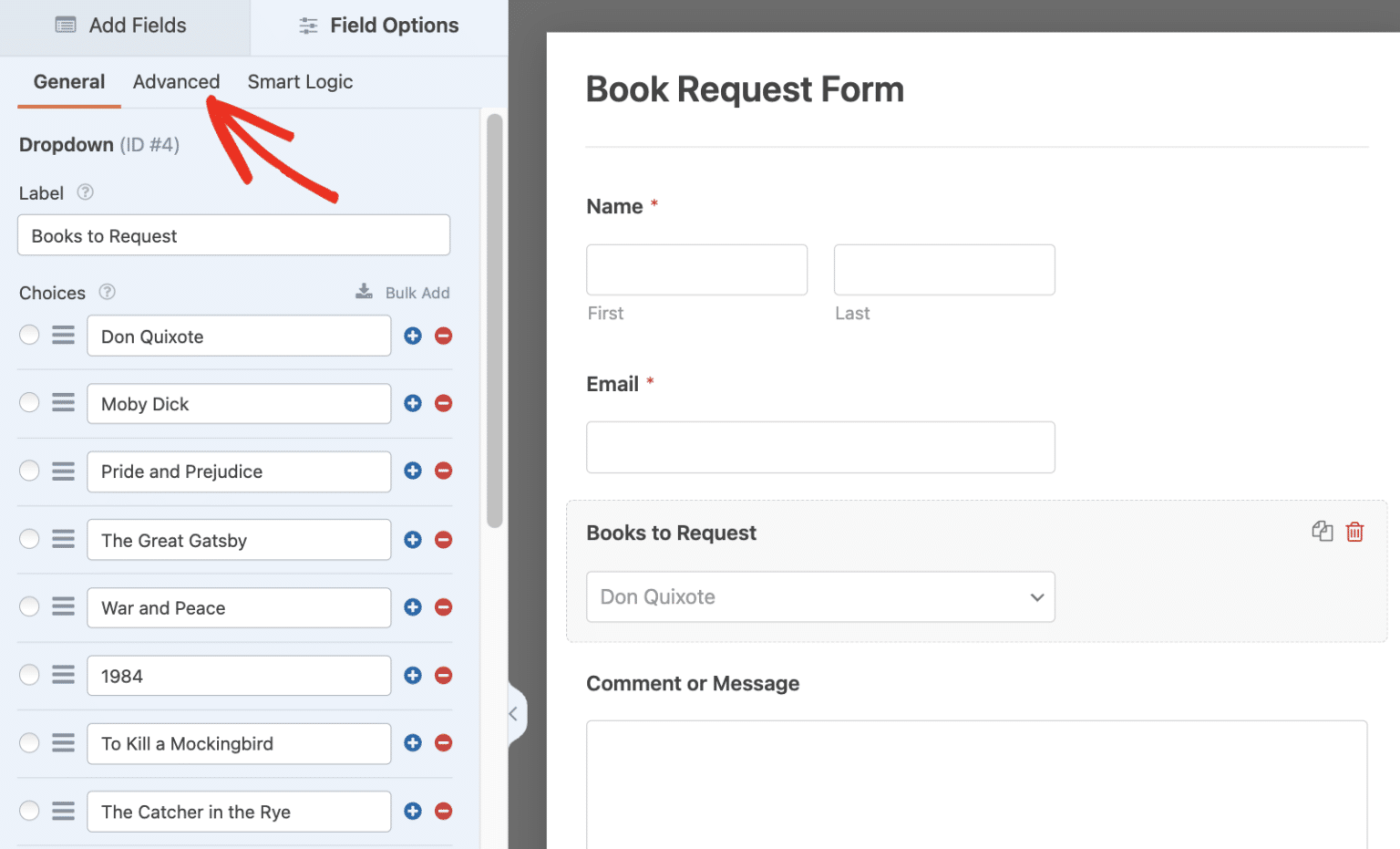Mark Pride and Prejudice as default
Viewport: 1400px width, 849px height.
pos(28,471)
